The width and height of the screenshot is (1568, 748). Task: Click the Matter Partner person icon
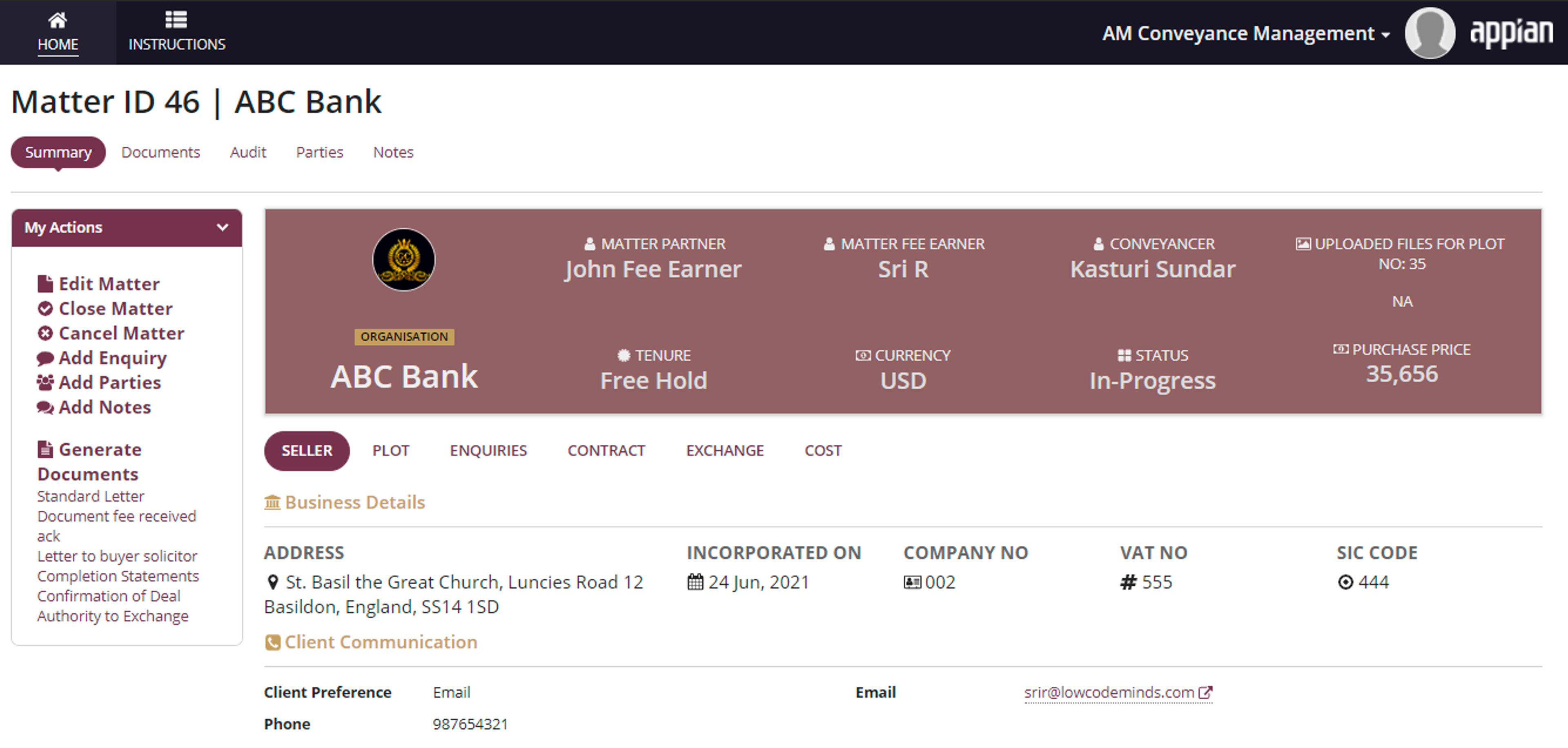tap(590, 244)
